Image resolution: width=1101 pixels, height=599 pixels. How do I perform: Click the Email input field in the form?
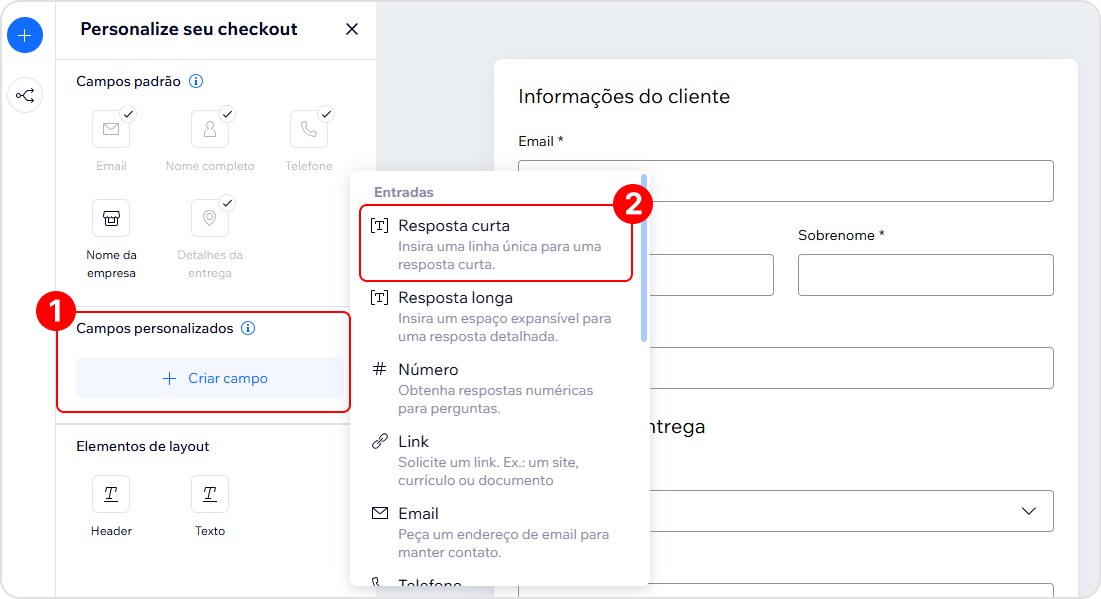[786, 181]
